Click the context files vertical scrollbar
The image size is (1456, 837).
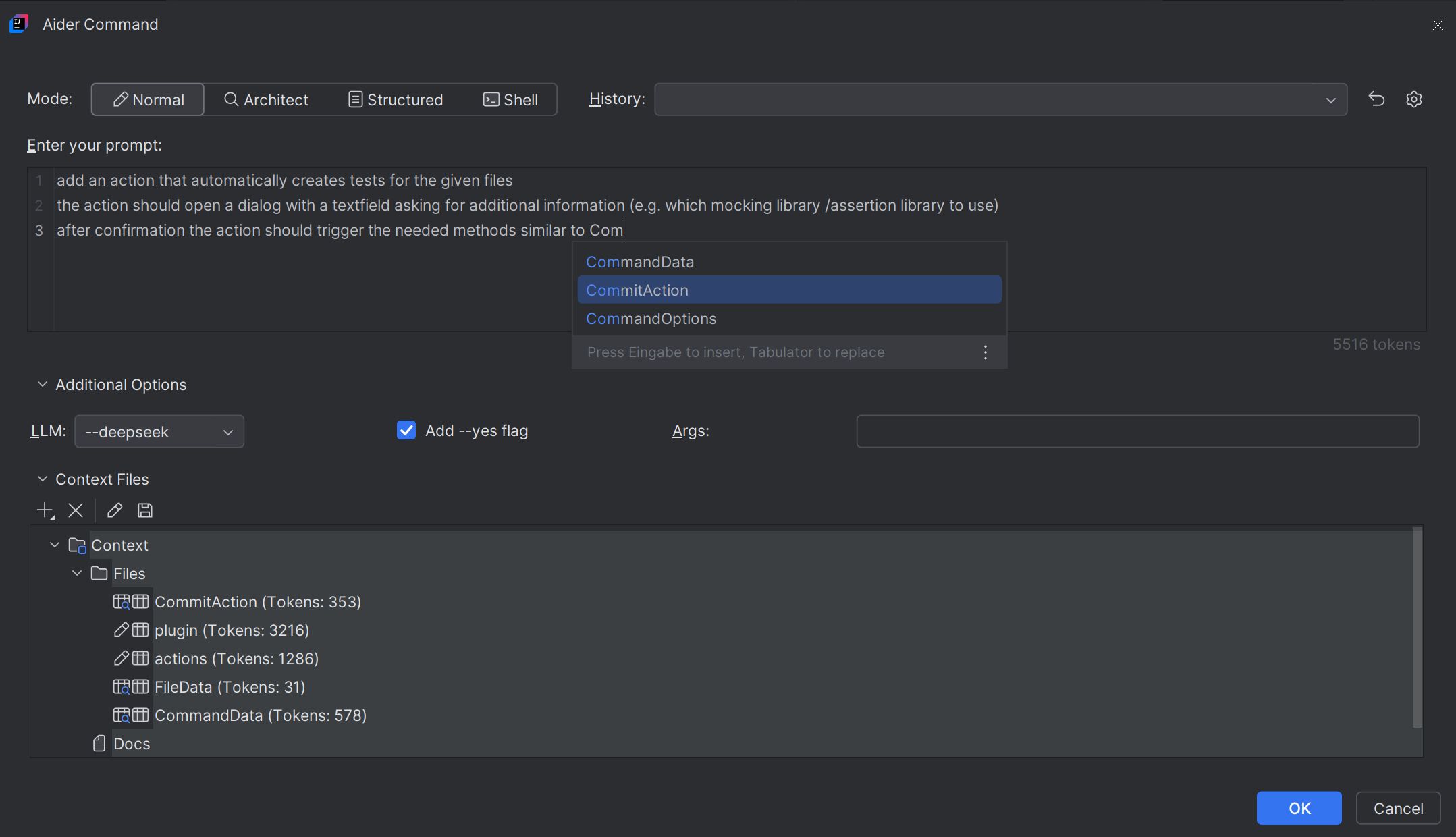click(x=1417, y=628)
